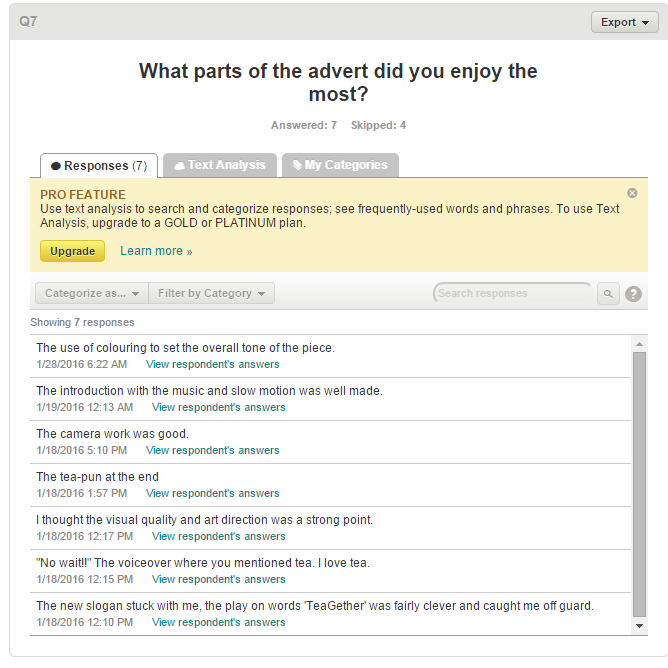Open the Filter by Category dropdown
Screen dimensions: 668x668
coord(211,293)
